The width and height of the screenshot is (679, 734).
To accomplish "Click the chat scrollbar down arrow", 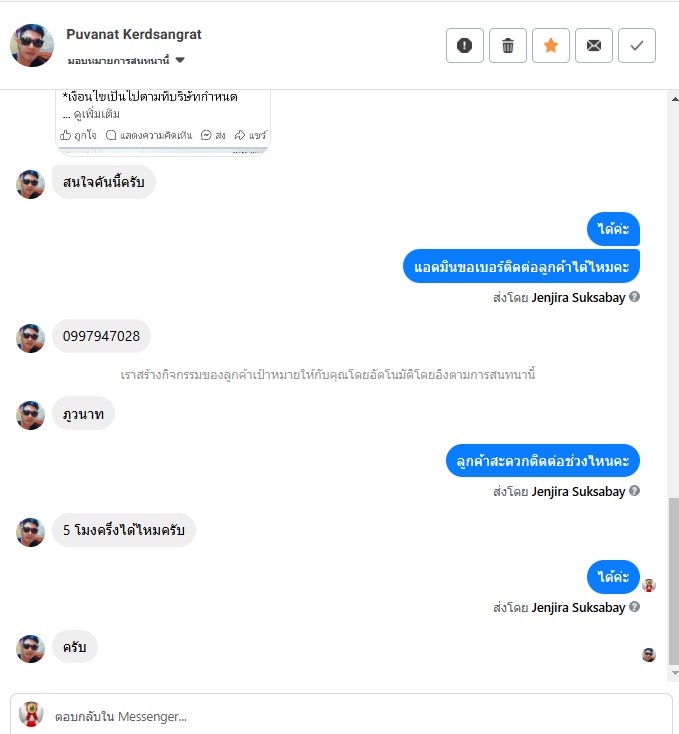I will [x=674, y=673].
